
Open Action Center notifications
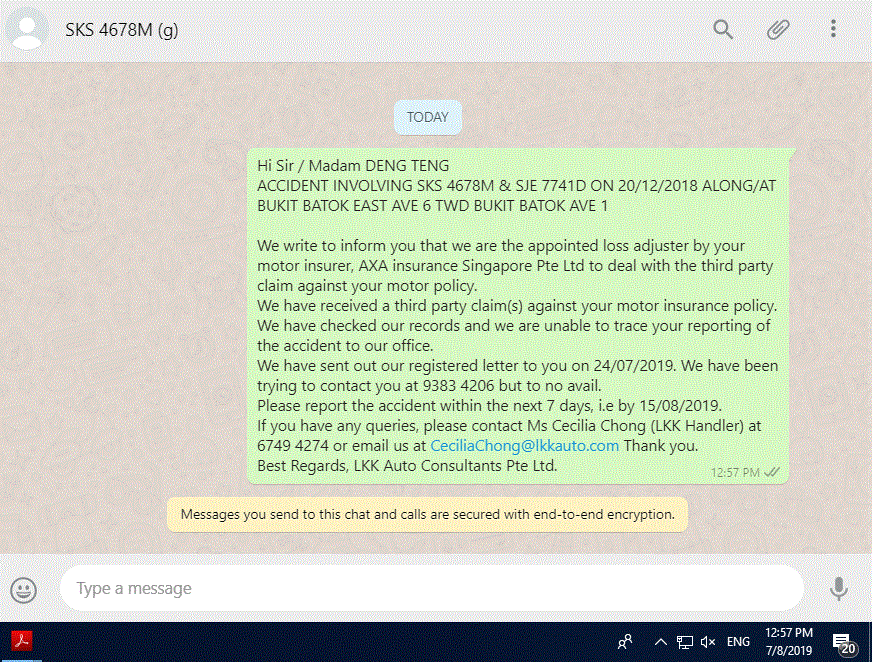point(844,644)
